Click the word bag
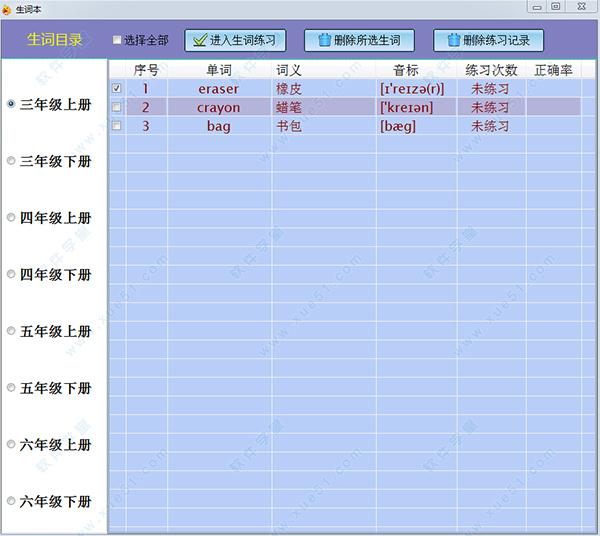Image resolution: width=600 pixels, height=536 pixels. tap(218, 127)
